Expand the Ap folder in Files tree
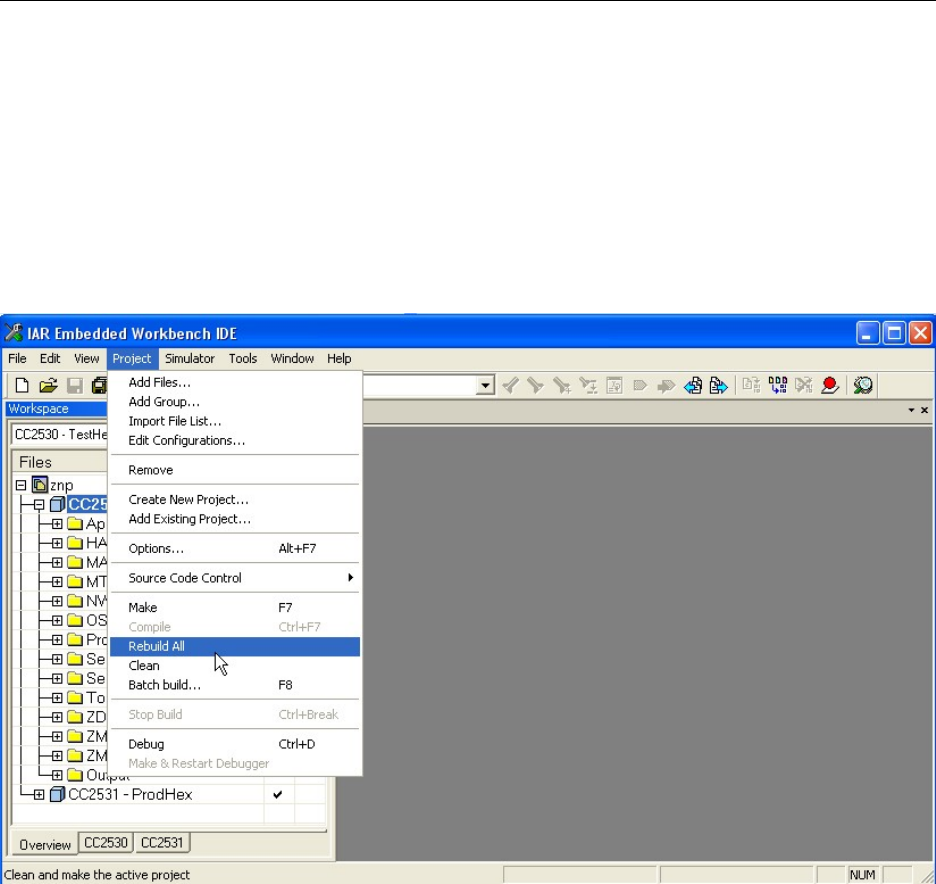936x884 pixels. (x=57, y=523)
